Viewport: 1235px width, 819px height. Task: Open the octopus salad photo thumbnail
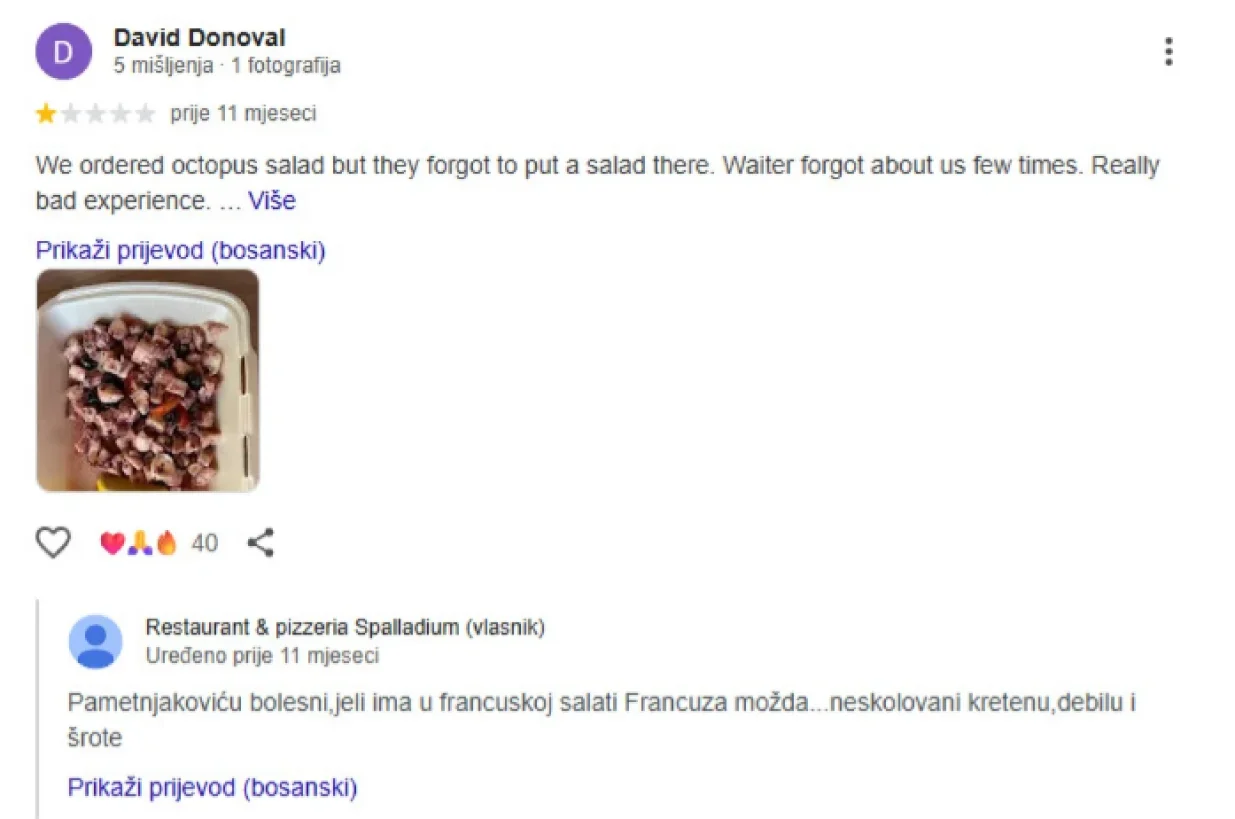147,381
